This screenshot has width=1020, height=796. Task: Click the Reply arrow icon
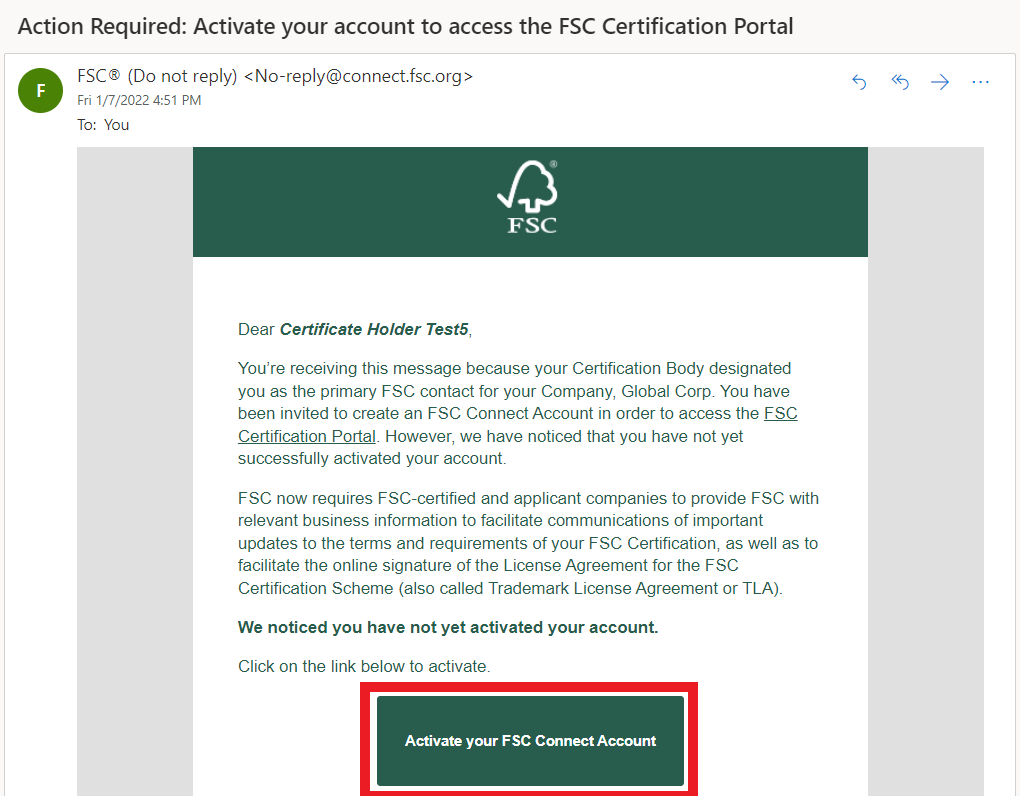(859, 82)
